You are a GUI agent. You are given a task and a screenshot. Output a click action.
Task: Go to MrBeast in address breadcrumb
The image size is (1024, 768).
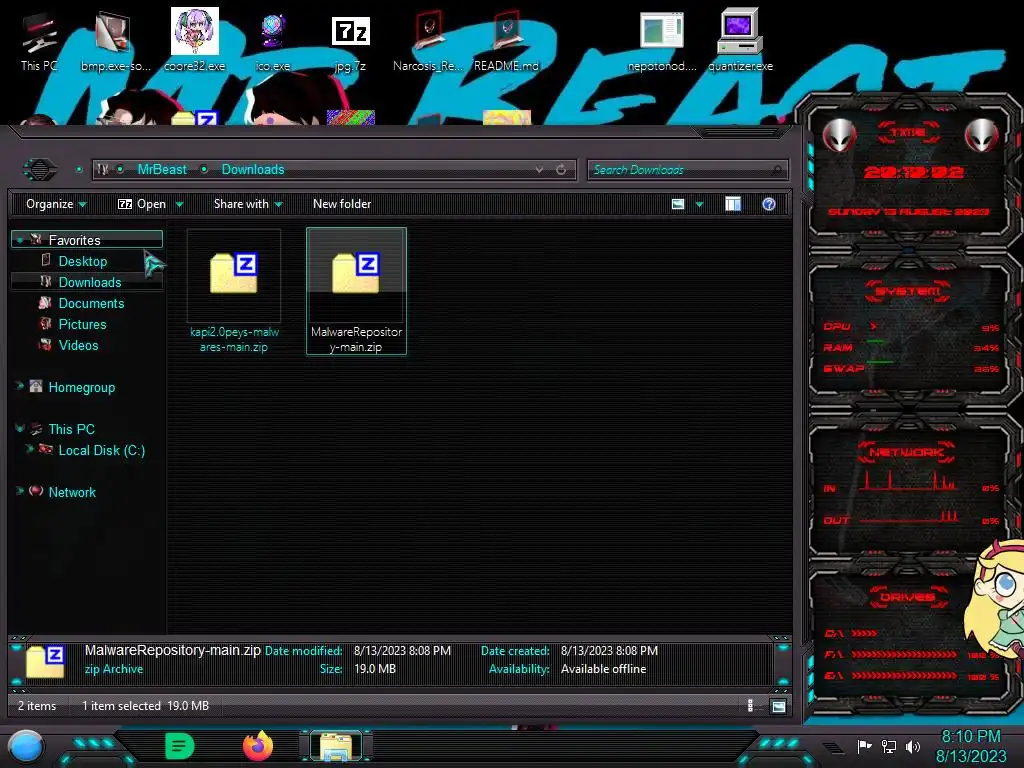[x=162, y=170]
